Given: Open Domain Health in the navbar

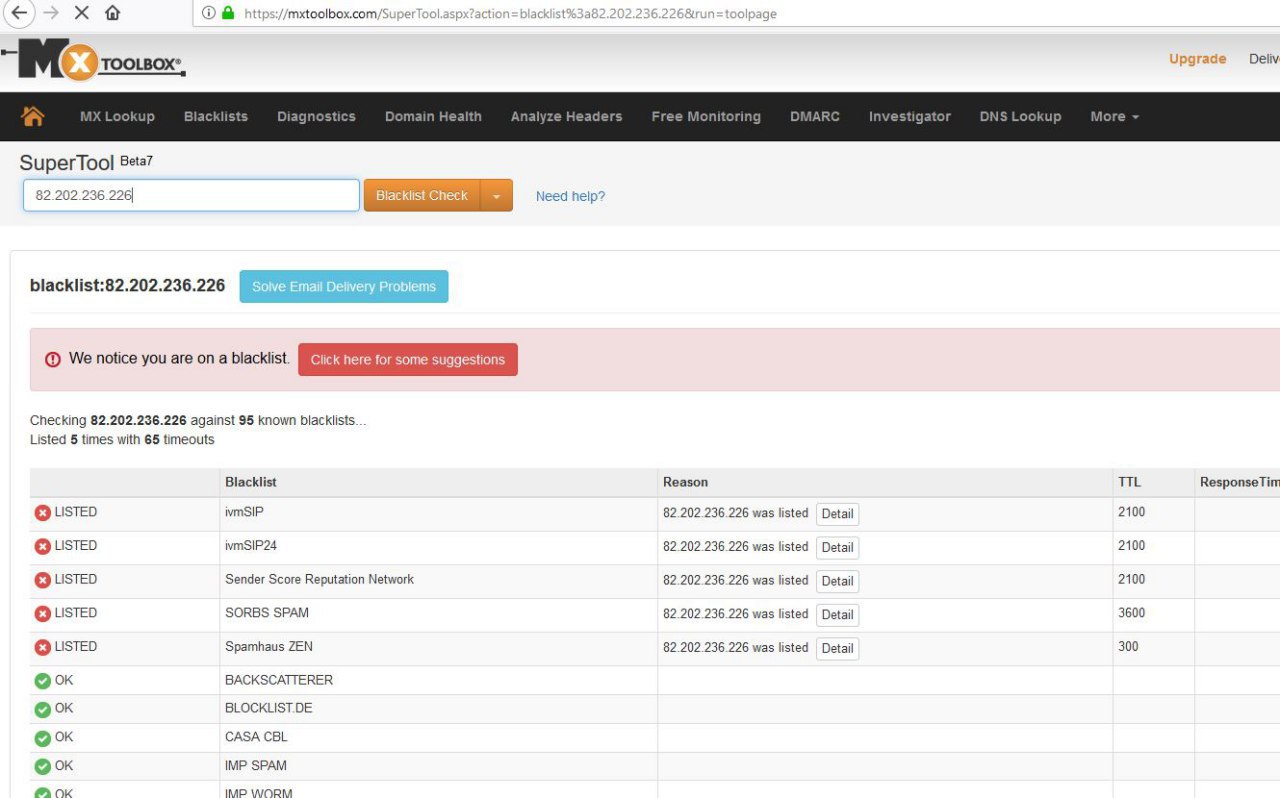Looking at the screenshot, I should (433, 116).
